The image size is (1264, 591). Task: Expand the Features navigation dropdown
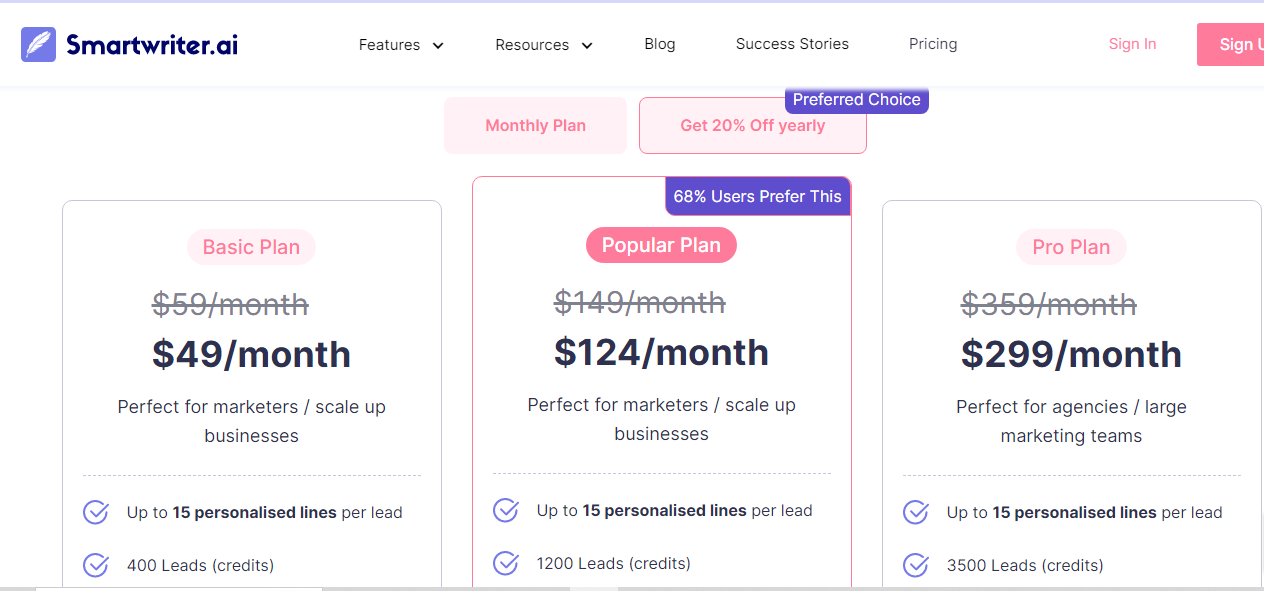[x=400, y=44]
